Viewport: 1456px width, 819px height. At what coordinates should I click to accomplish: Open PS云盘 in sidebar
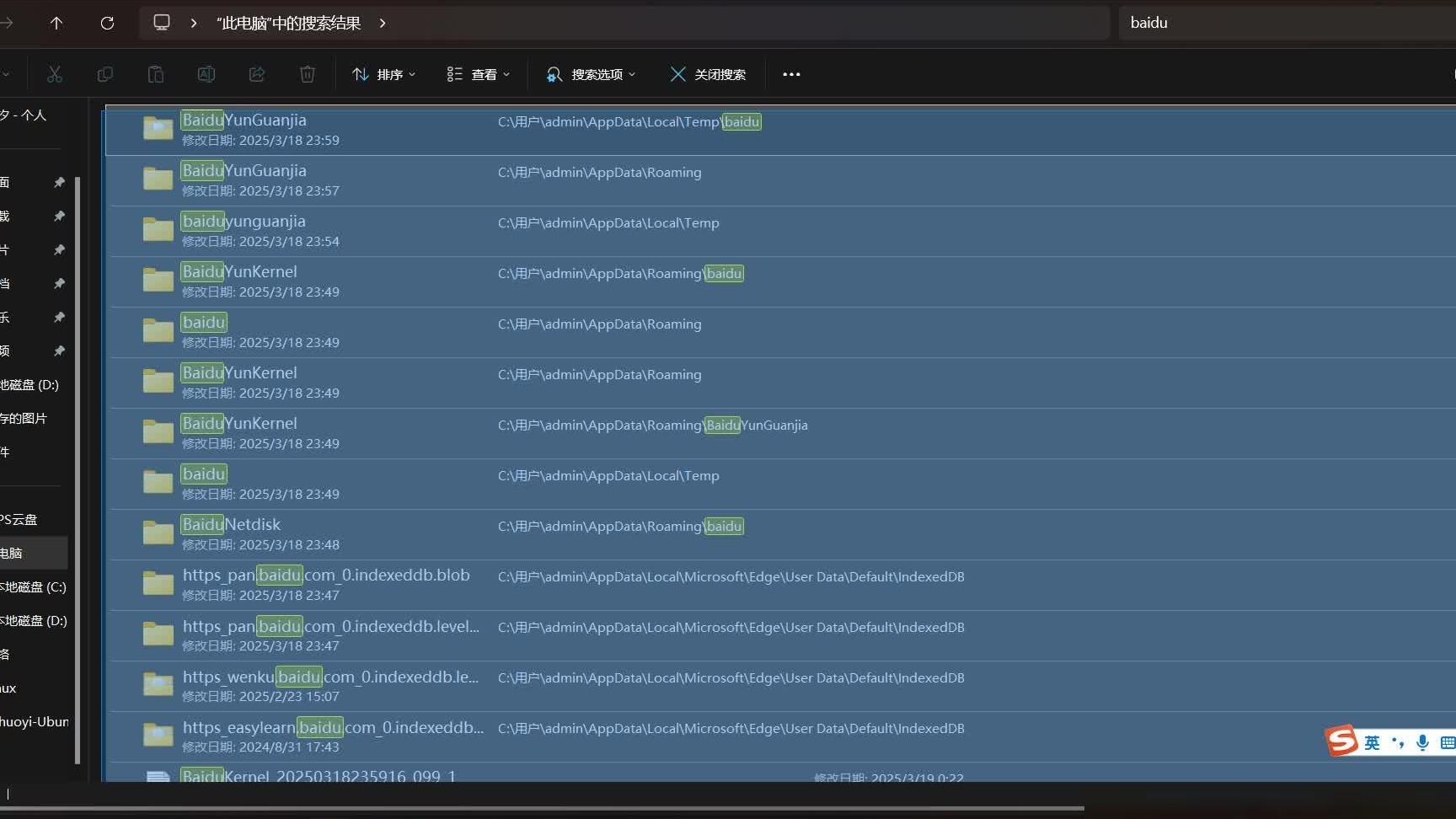tap(20, 520)
